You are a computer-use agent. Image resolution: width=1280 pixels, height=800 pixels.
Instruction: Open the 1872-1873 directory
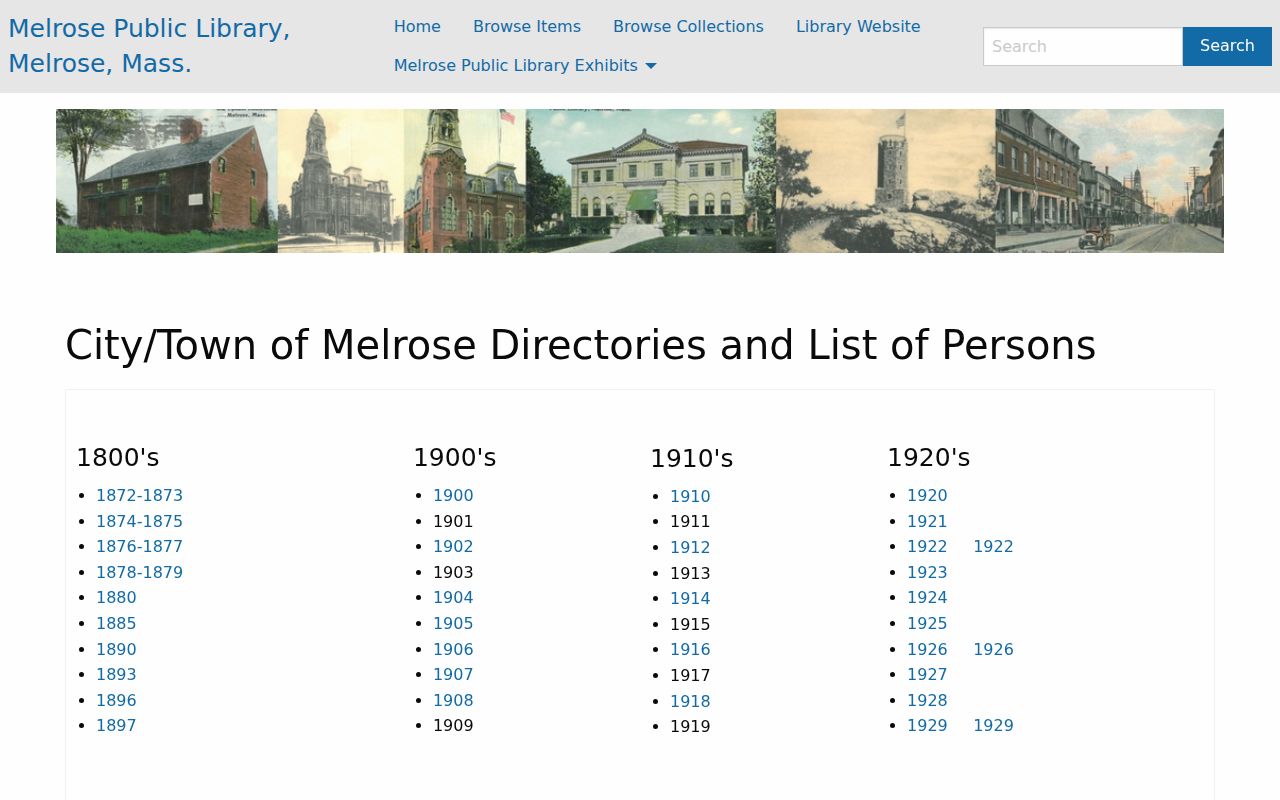click(x=139, y=496)
